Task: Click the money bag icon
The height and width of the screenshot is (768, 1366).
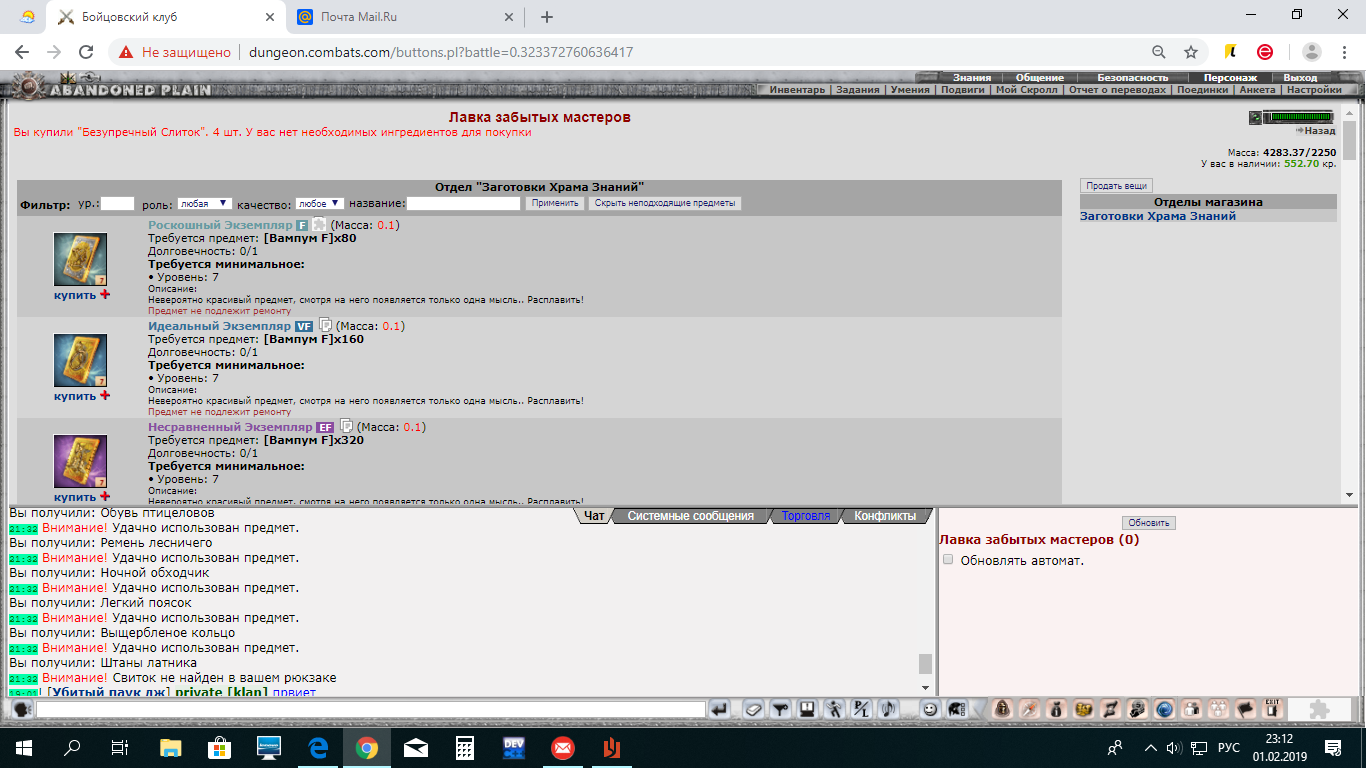Action: click(x=1057, y=709)
